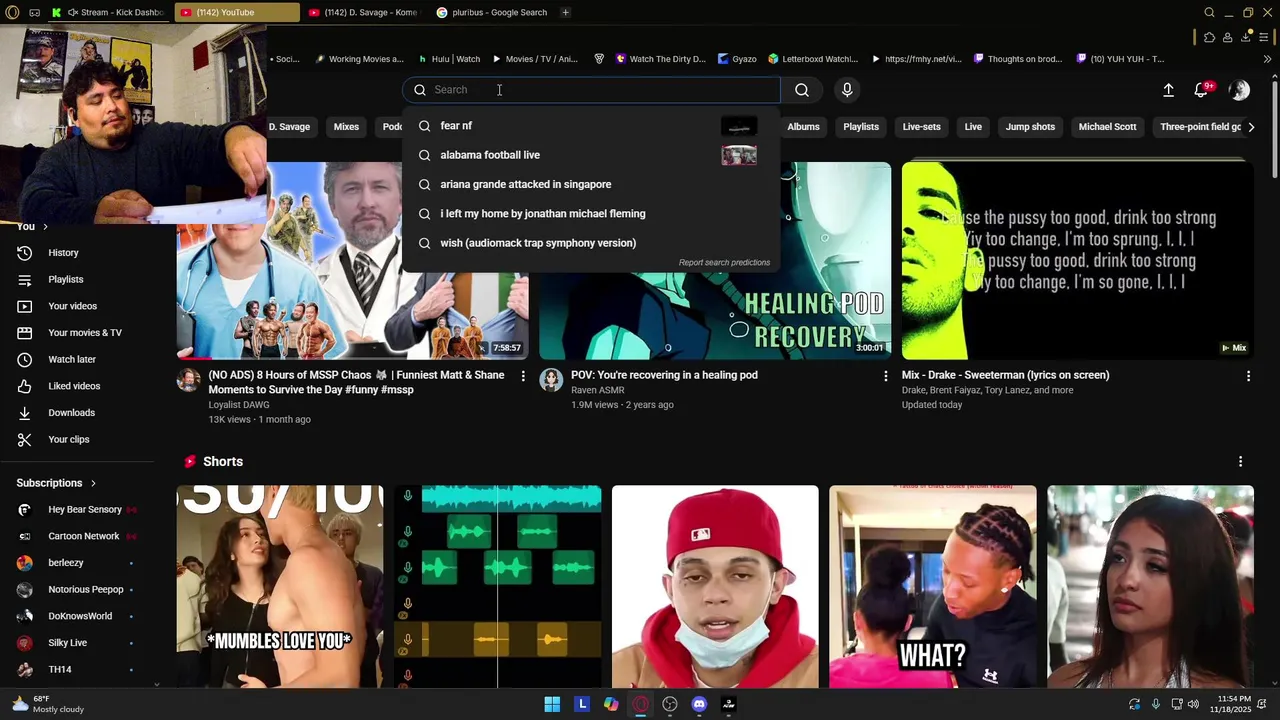Open a new browser tab
Image resolution: width=1280 pixels, height=720 pixels.
coord(565,13)
